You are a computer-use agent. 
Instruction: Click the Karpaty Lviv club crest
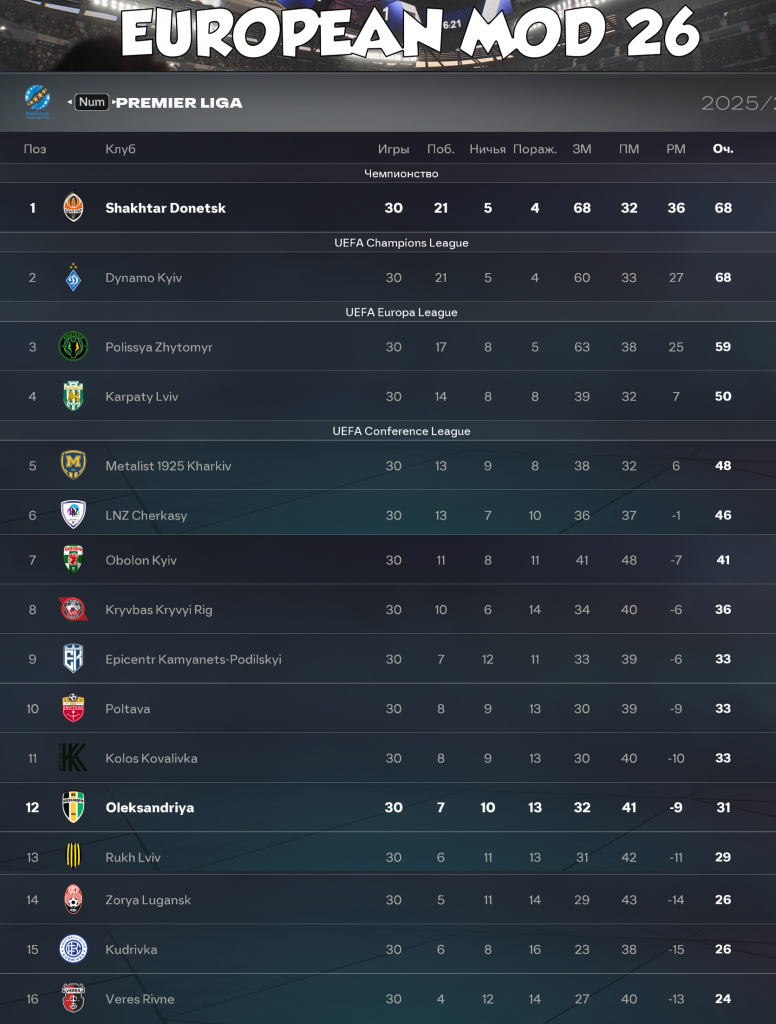pos(73,396)
